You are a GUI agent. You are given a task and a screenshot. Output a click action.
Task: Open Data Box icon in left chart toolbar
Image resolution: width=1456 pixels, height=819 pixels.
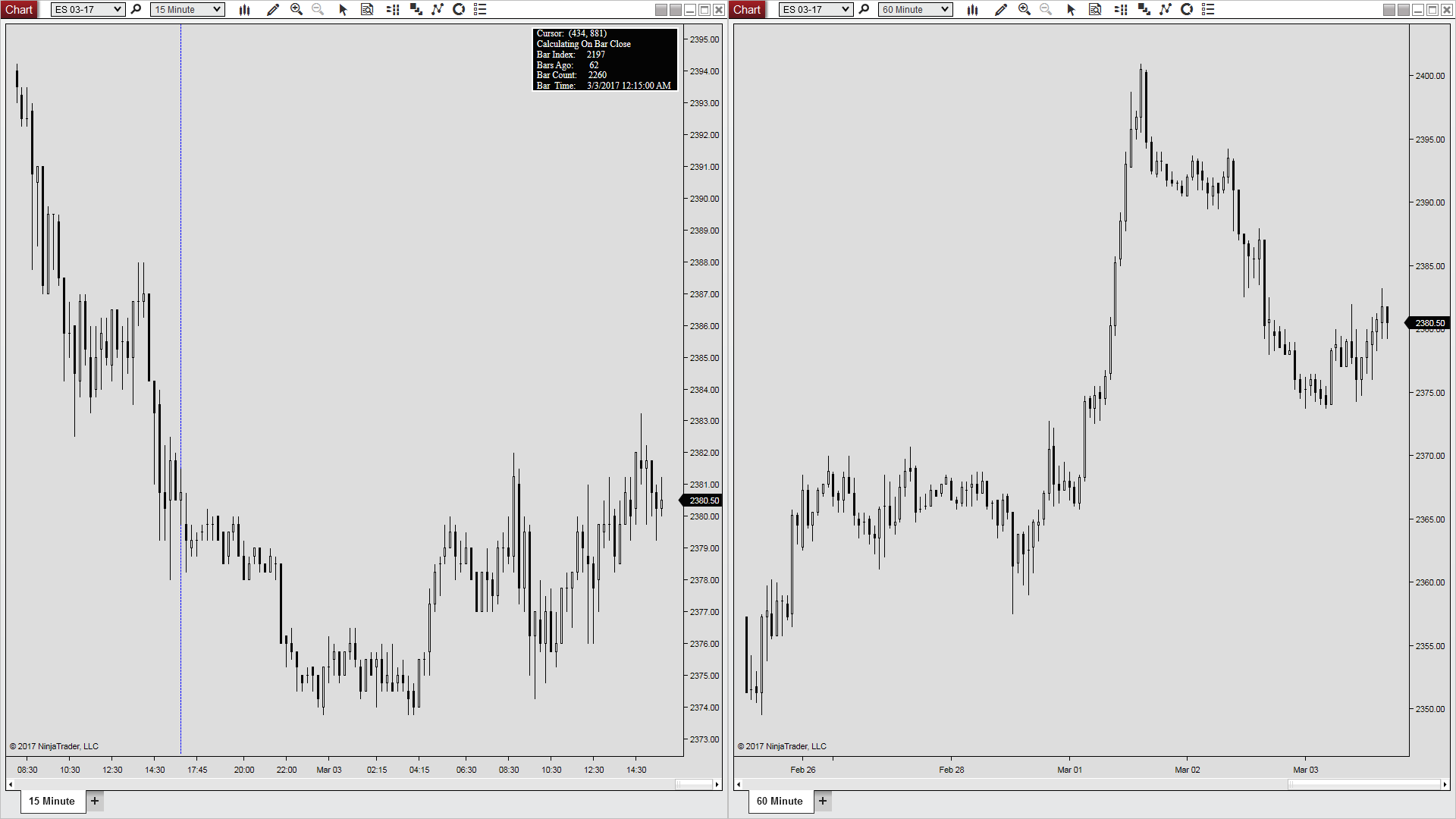point(367,10)
